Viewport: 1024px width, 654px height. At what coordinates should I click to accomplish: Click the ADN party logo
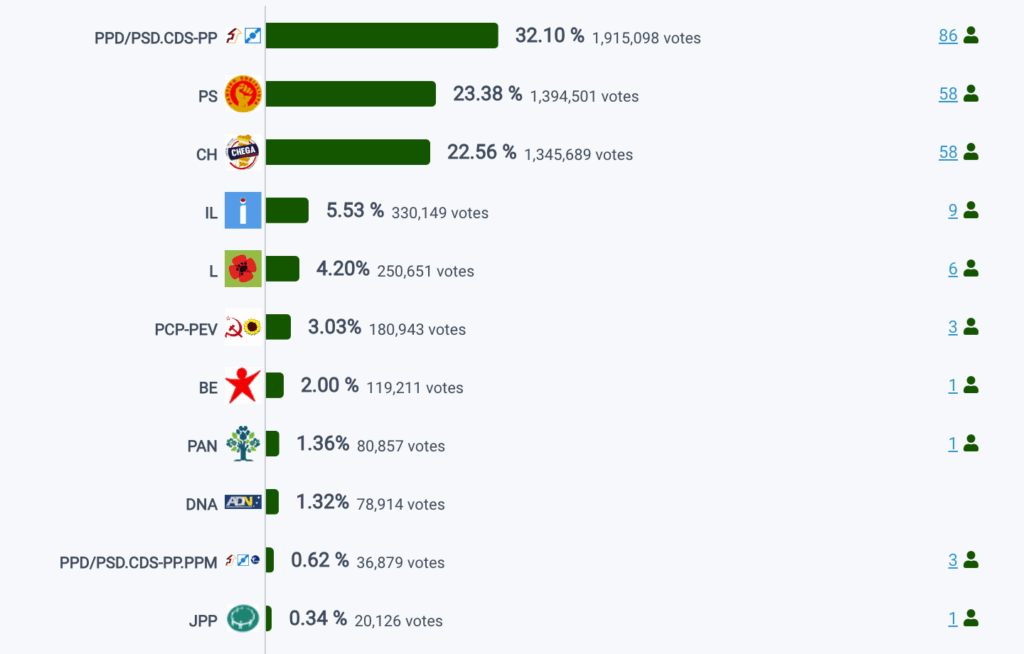[x=243, y=502]
